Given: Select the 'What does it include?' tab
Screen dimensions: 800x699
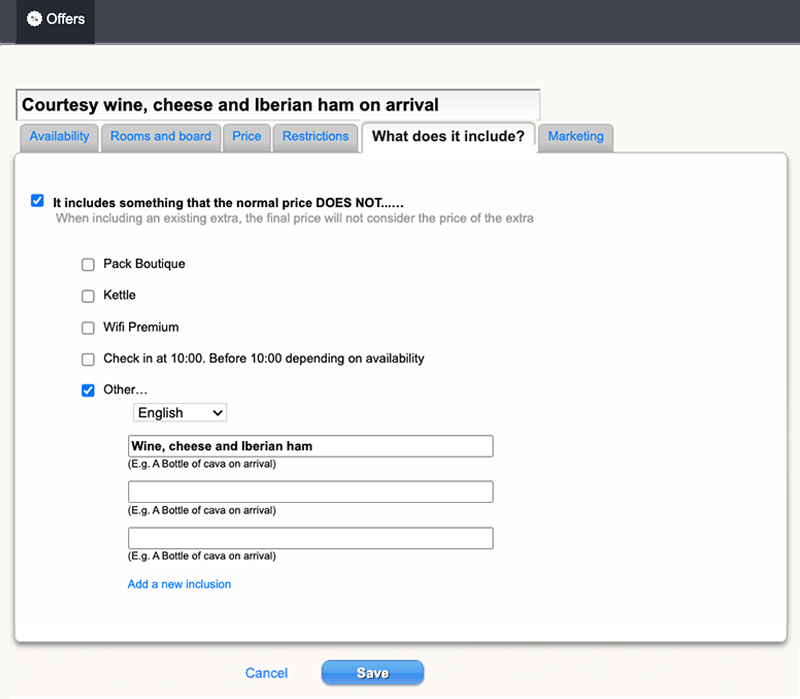Looking at the screenshot, I should tap(448, 137).
